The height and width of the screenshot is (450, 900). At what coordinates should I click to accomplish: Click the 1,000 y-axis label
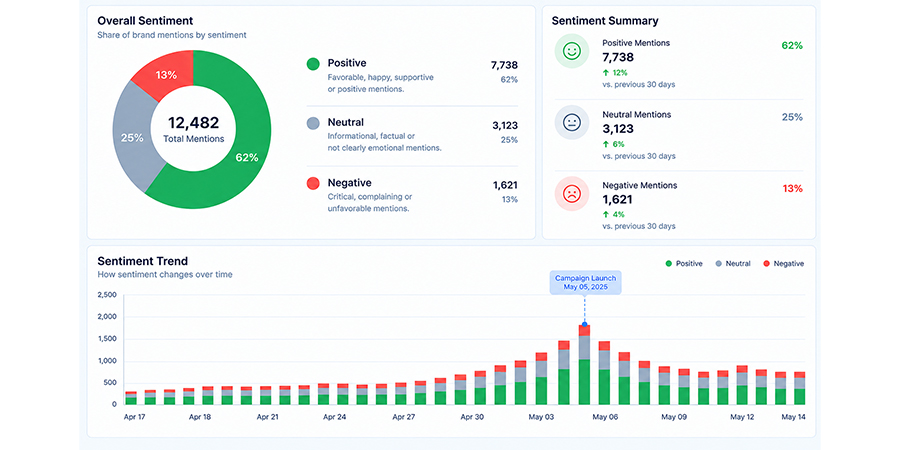click(107, 362)
